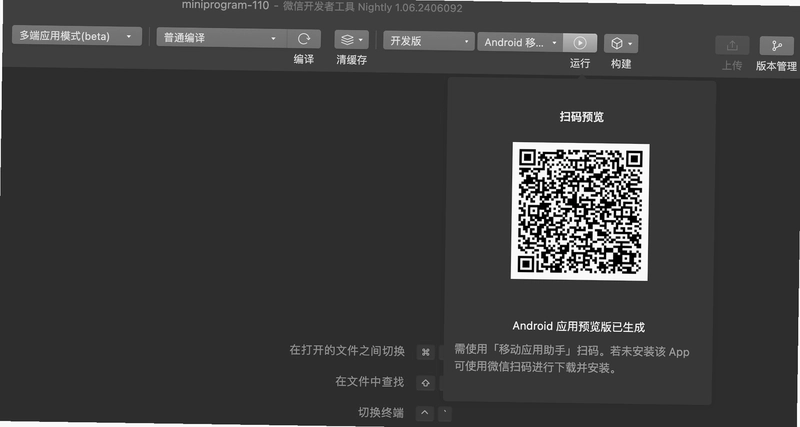Image resolution: width=800 pixels, height=427 pixels.
Task: Click the 编译 label under refresh
Action: (x=304, y=59)
